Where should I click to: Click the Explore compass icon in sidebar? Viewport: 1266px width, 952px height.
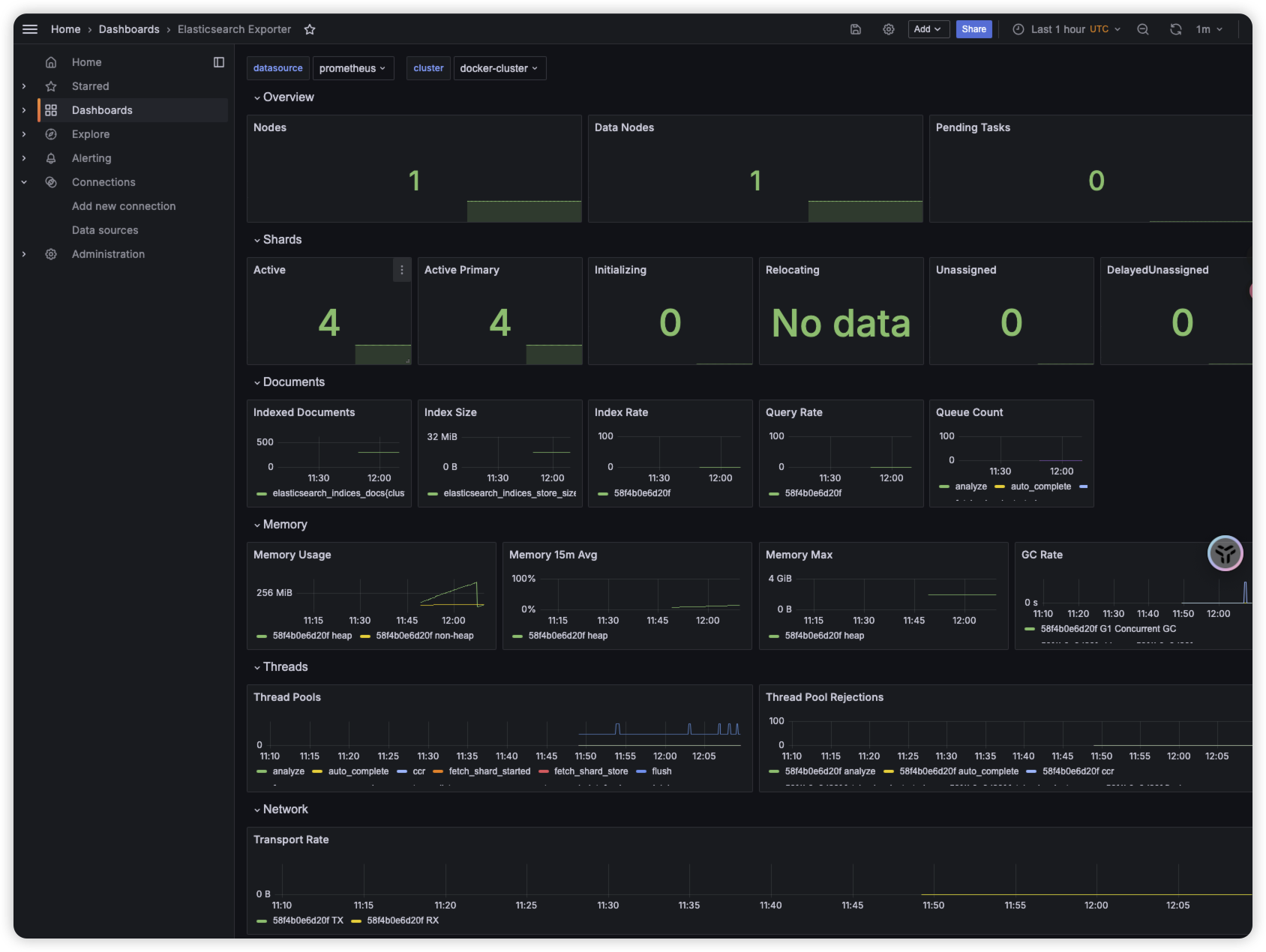51,134
